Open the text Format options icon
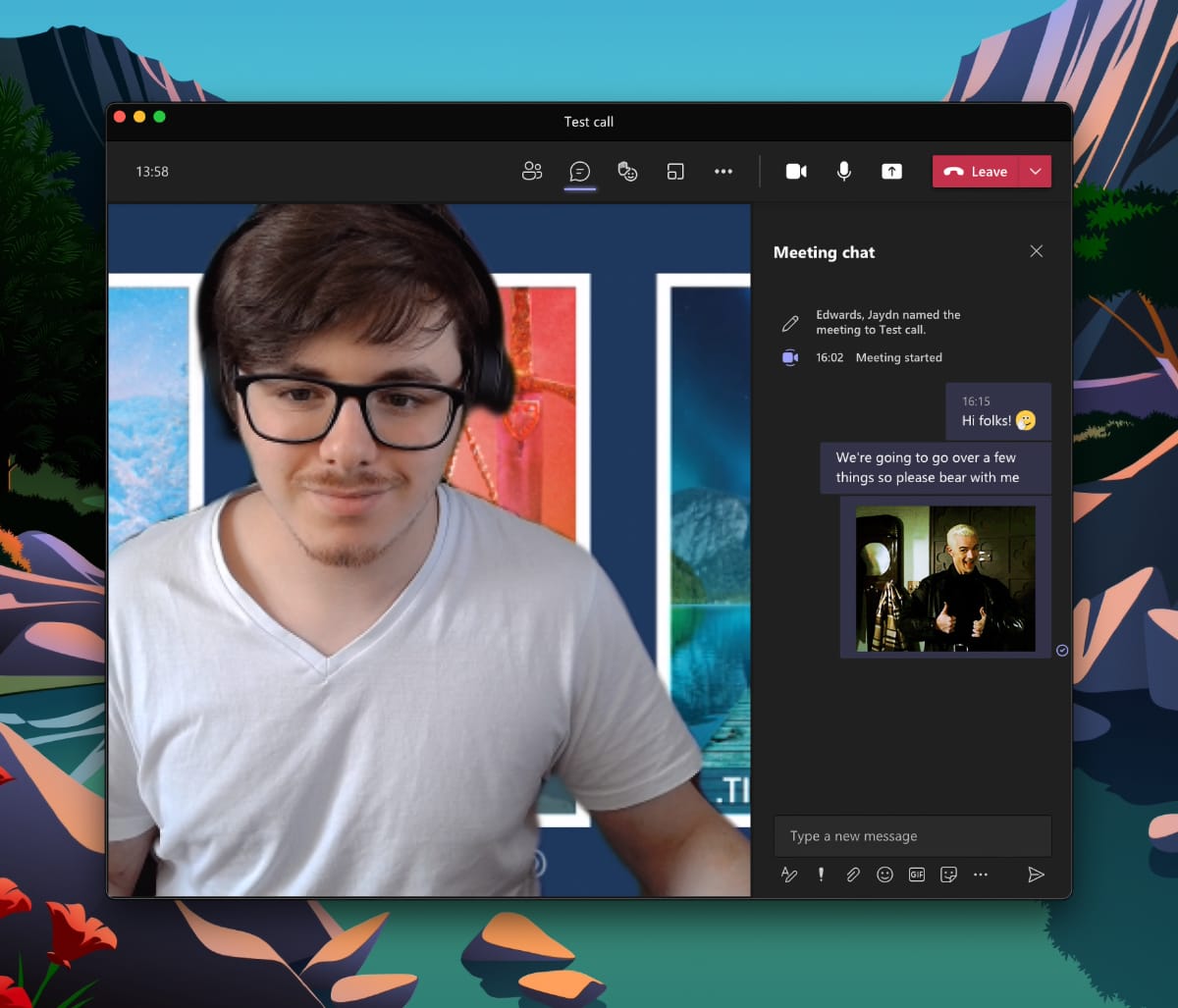This screenshot has width=1178, height=1008. pyautogui.click(x=789, y=875)
